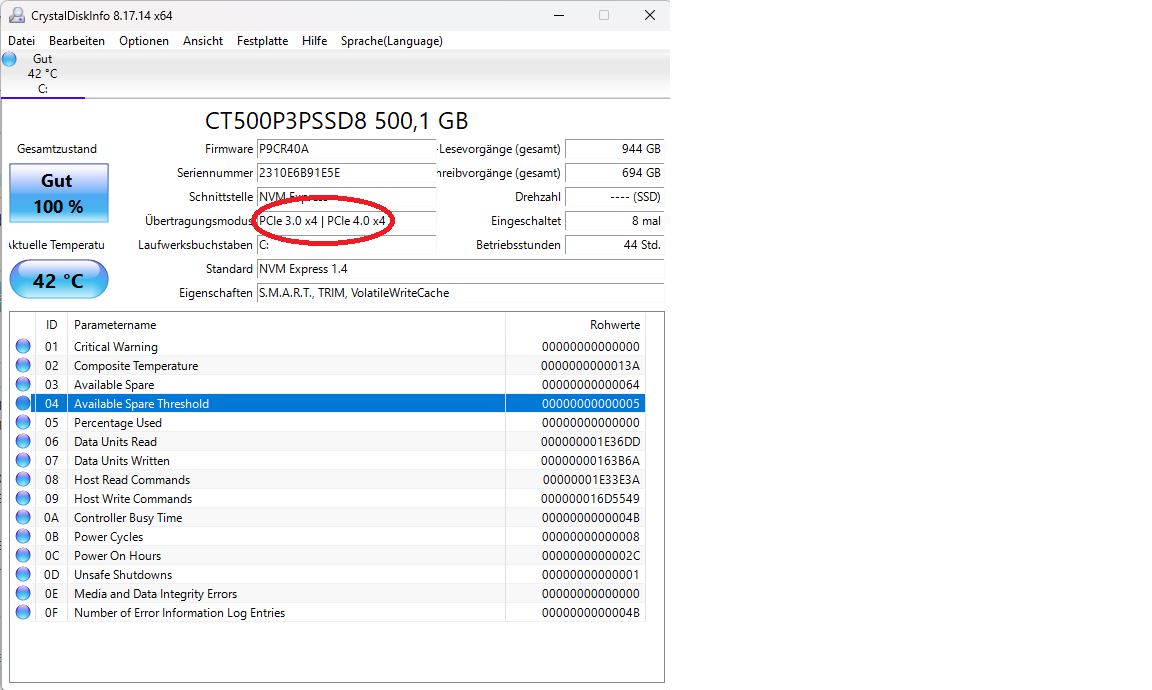Screen dimensions: 1152x690
Task: Select the Power On Hours row text
Action: (118, 556)
